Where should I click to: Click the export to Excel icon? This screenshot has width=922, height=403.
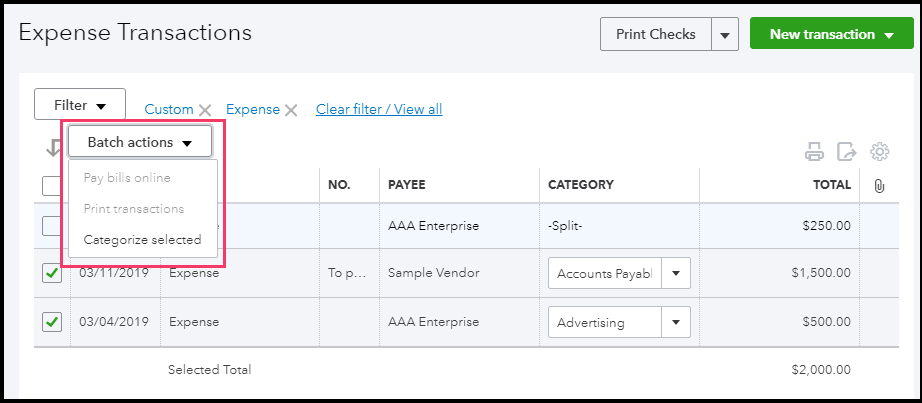tap(847, 152)
